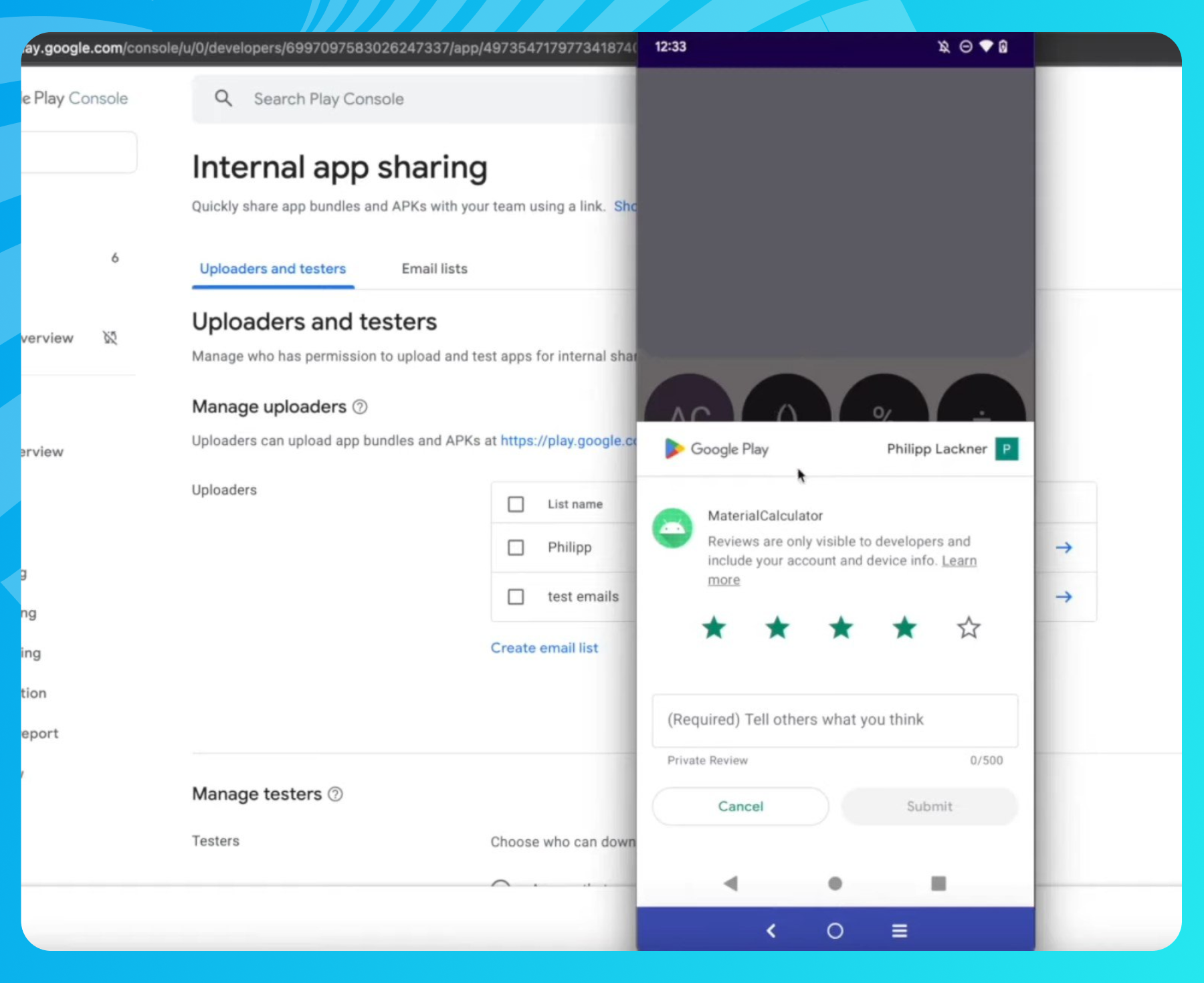Tap the percent calculator button
Viewport: 1204px width, 983px height.
pos(884,399)
